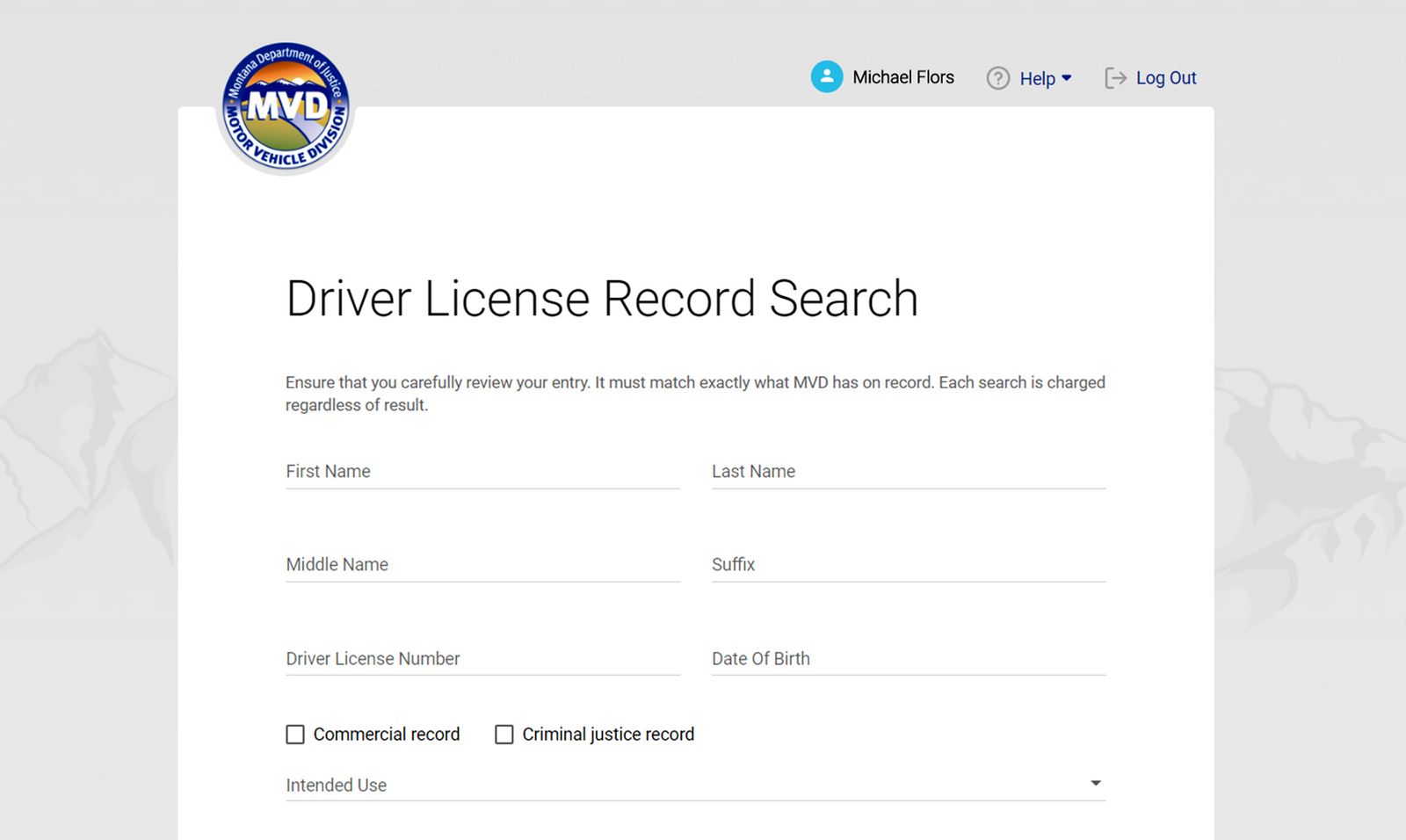
Task: Click the First Name input field
Action: [x=482, y=472]
